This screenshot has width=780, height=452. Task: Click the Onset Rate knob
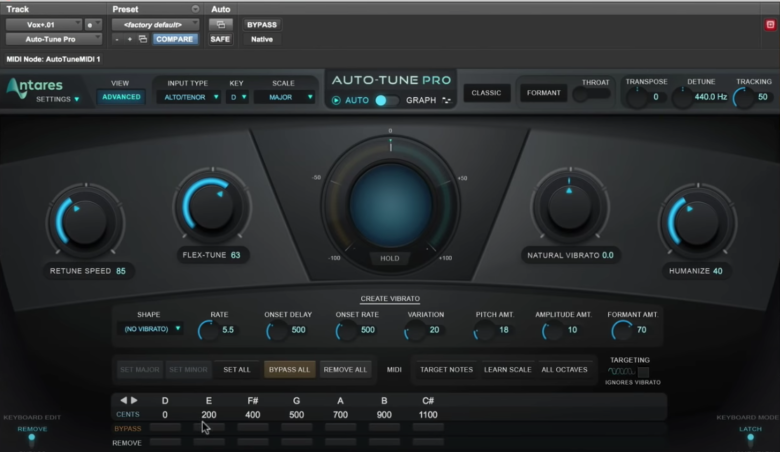point(346,330)
